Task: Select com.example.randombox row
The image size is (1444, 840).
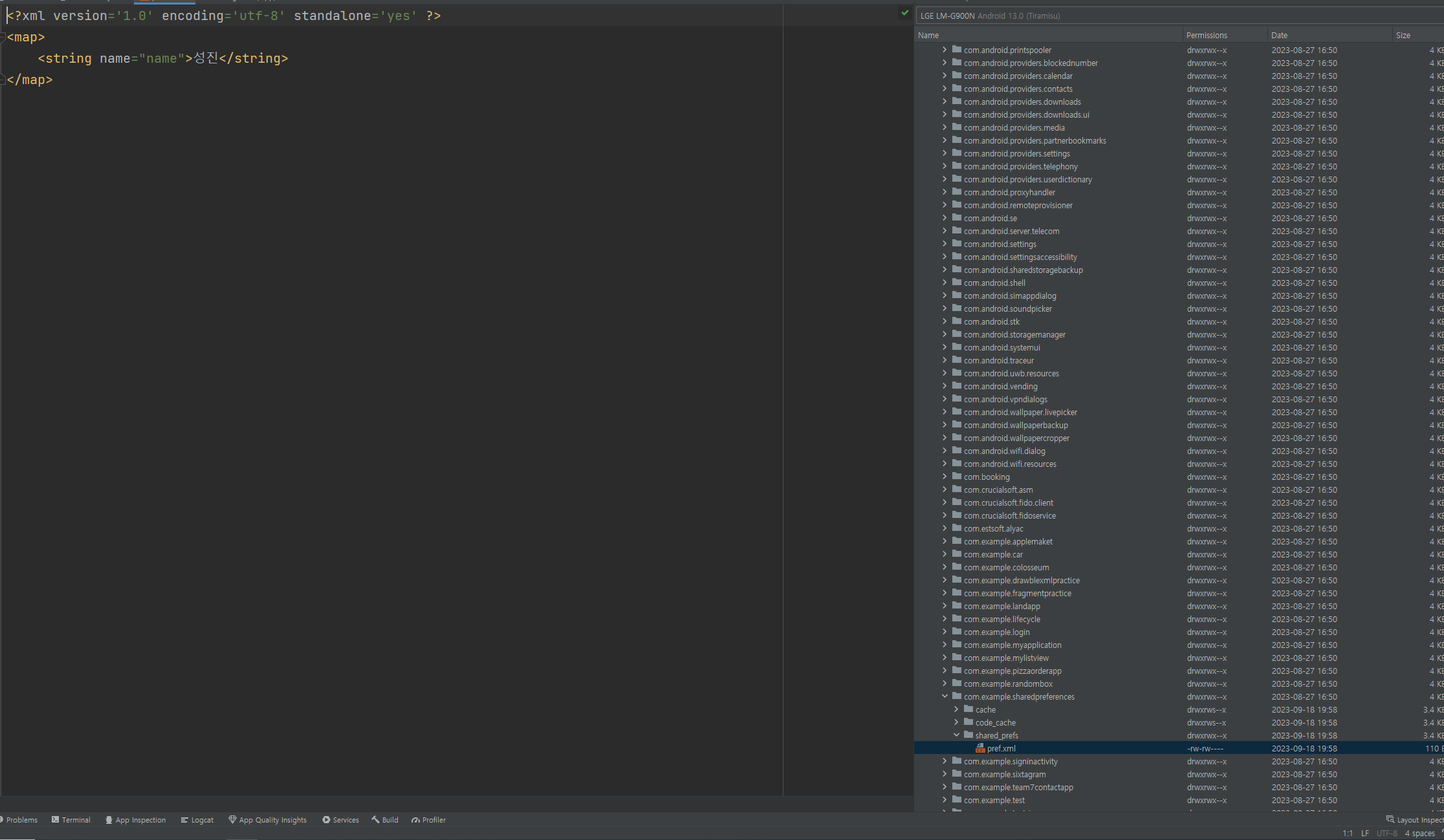Action: (1179, 684)
